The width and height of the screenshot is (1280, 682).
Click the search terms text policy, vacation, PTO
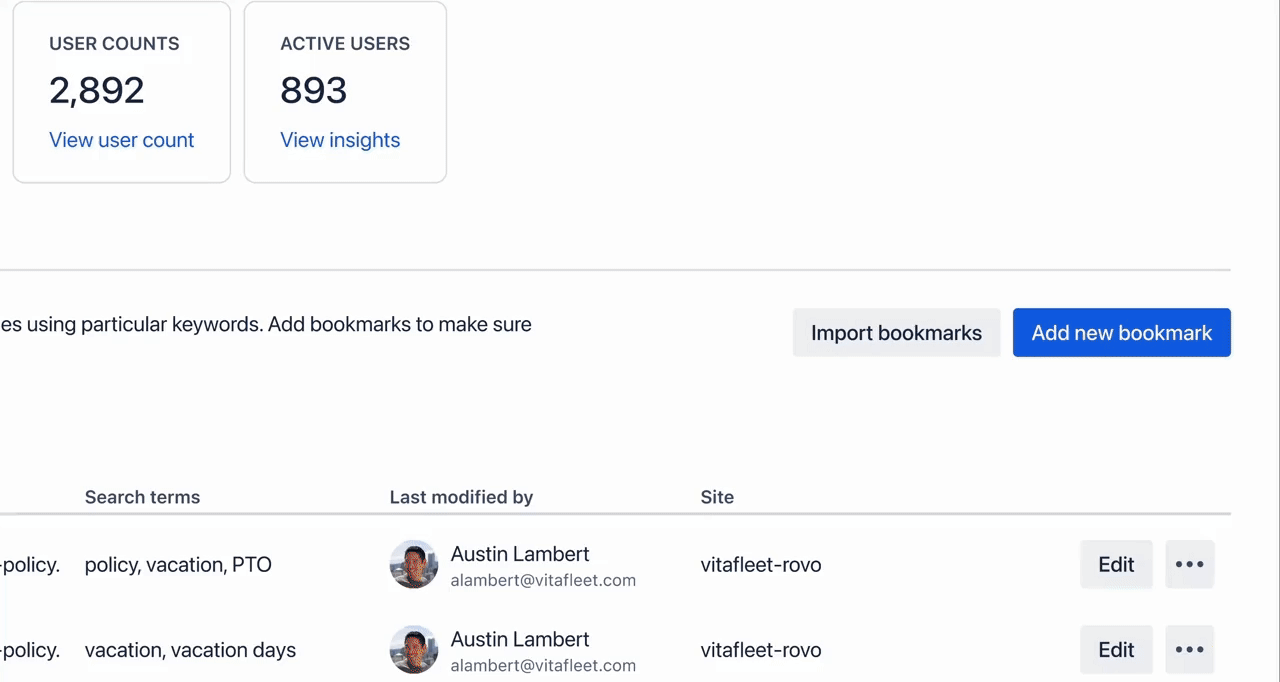(178, 564)
